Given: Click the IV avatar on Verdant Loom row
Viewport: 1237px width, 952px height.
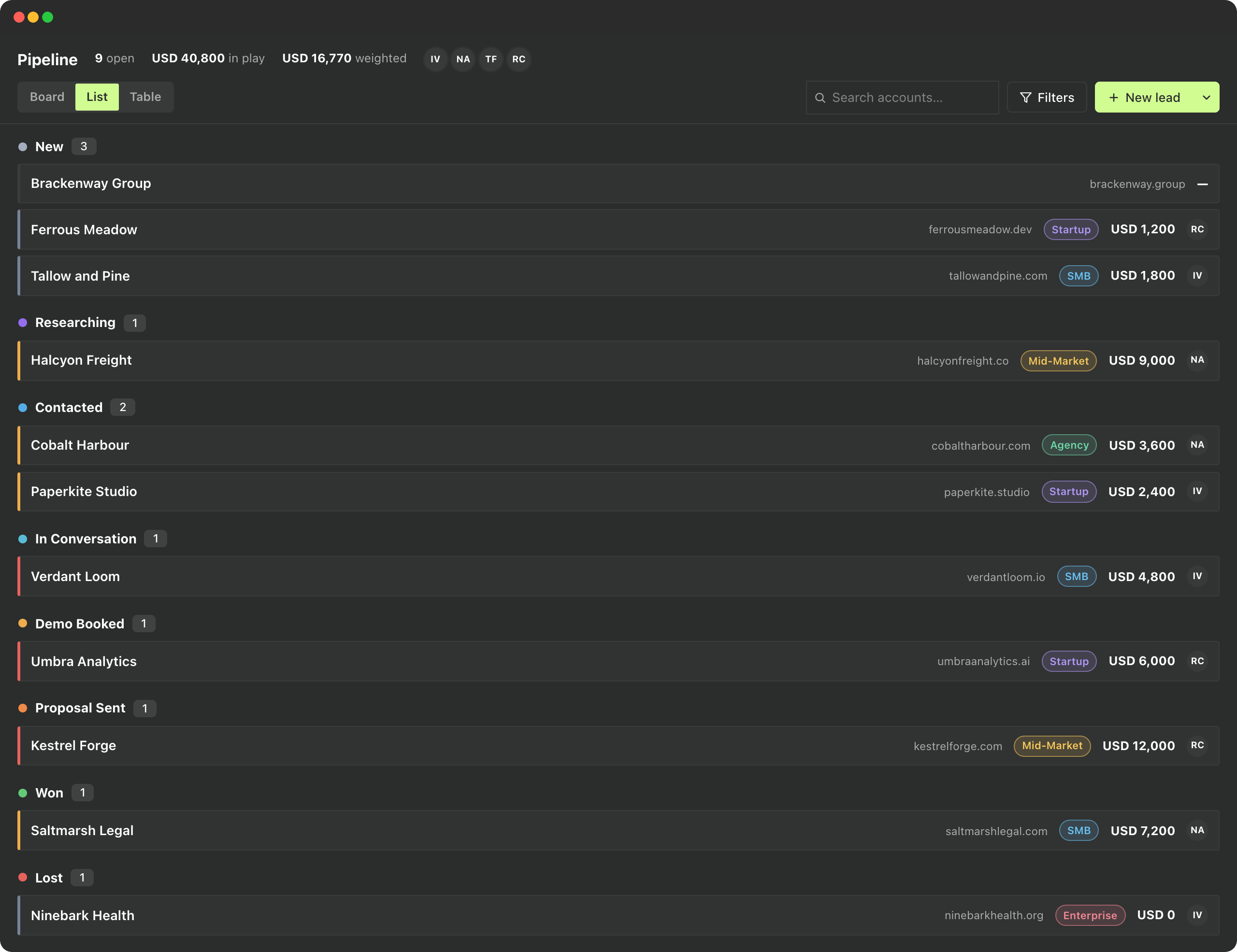Looking at the screenshot, I should 1197,576.
